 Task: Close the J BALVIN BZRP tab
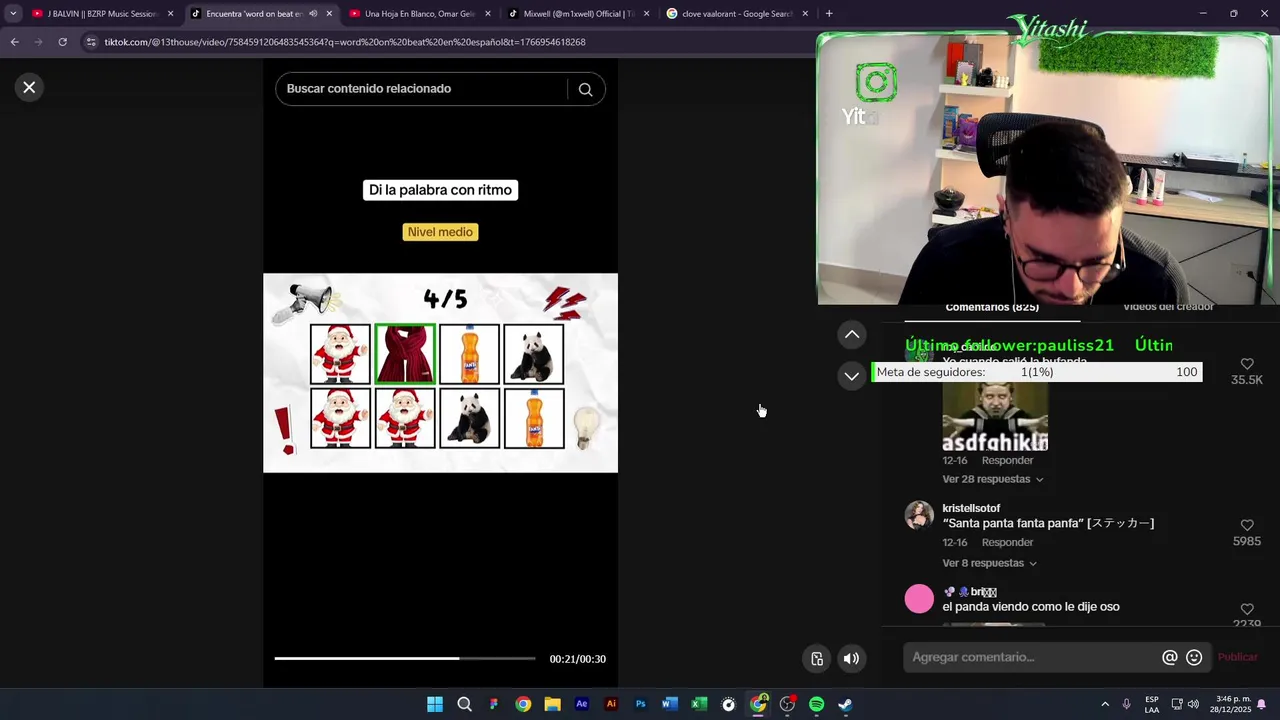pos(170,14)
